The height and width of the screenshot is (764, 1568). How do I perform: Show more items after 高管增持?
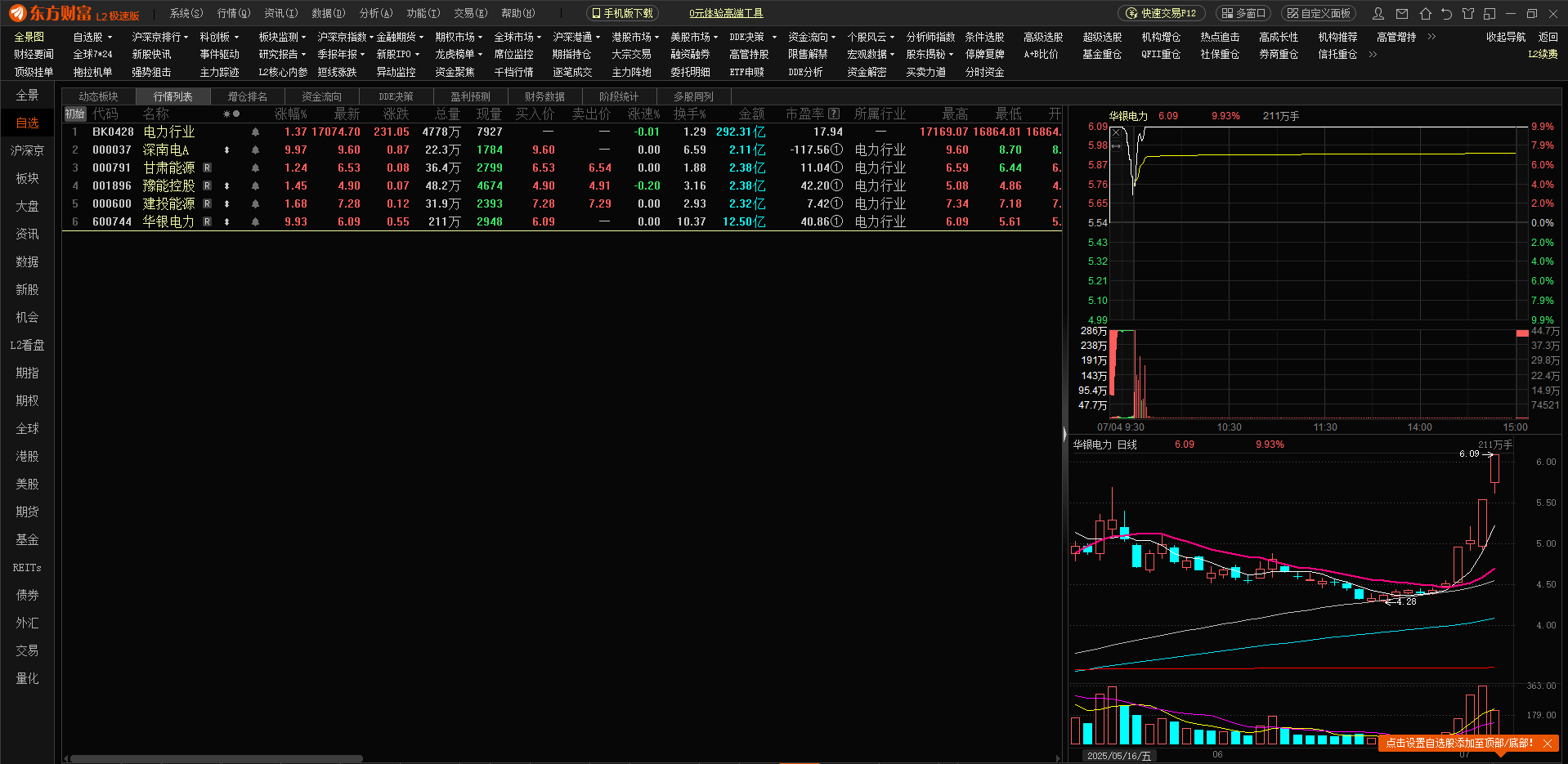pos(1432,37)
